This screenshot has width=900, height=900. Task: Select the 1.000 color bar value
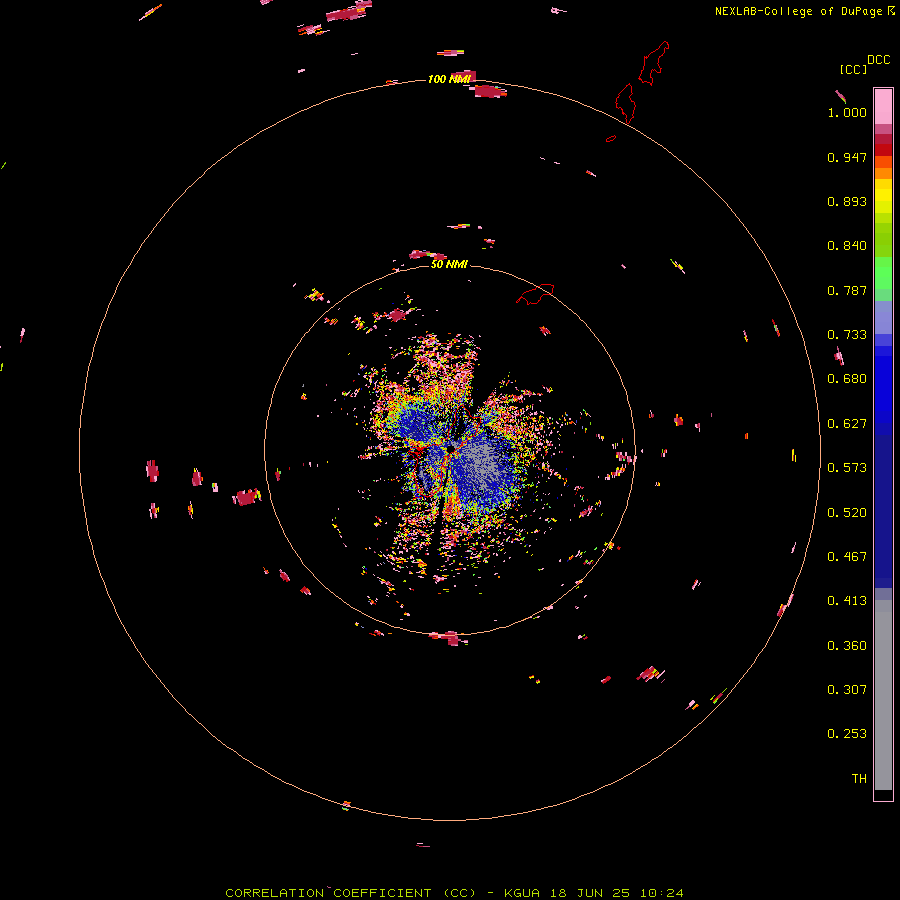pos(847,112)
